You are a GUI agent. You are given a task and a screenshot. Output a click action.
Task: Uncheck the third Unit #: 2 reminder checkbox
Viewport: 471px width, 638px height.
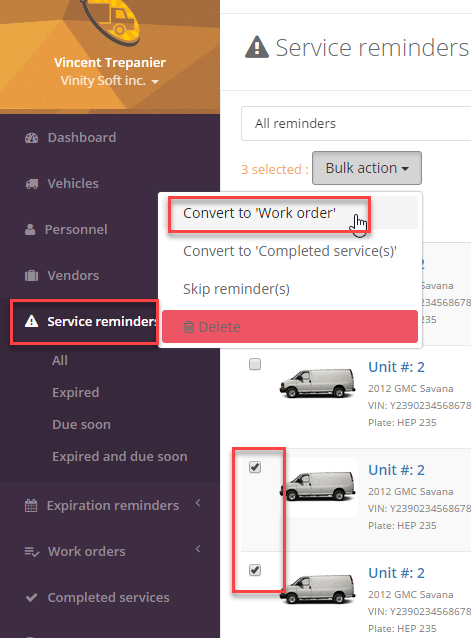pyautogui.click(x=255, y=467)
